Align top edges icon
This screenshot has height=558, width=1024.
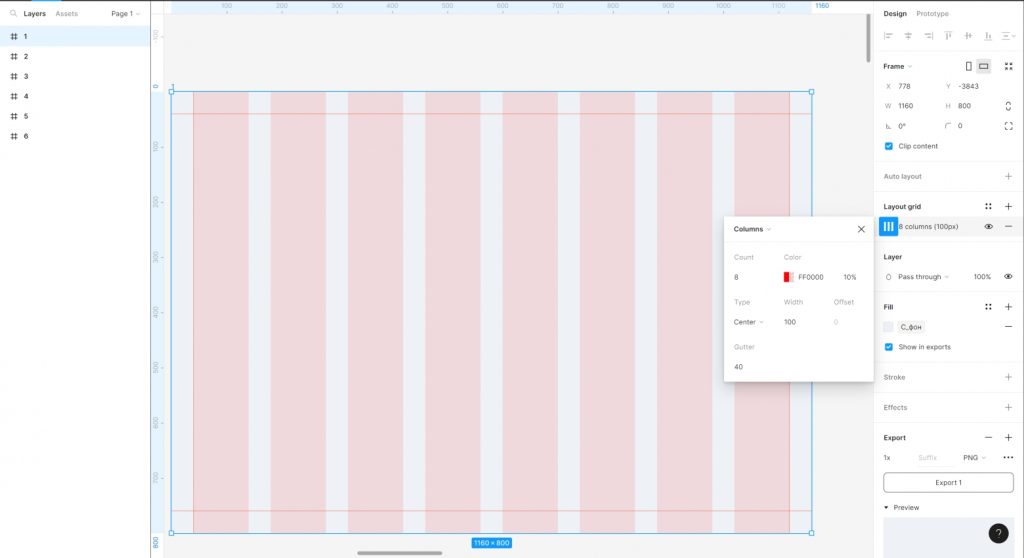pyautogui.click(x=948, y=36)
